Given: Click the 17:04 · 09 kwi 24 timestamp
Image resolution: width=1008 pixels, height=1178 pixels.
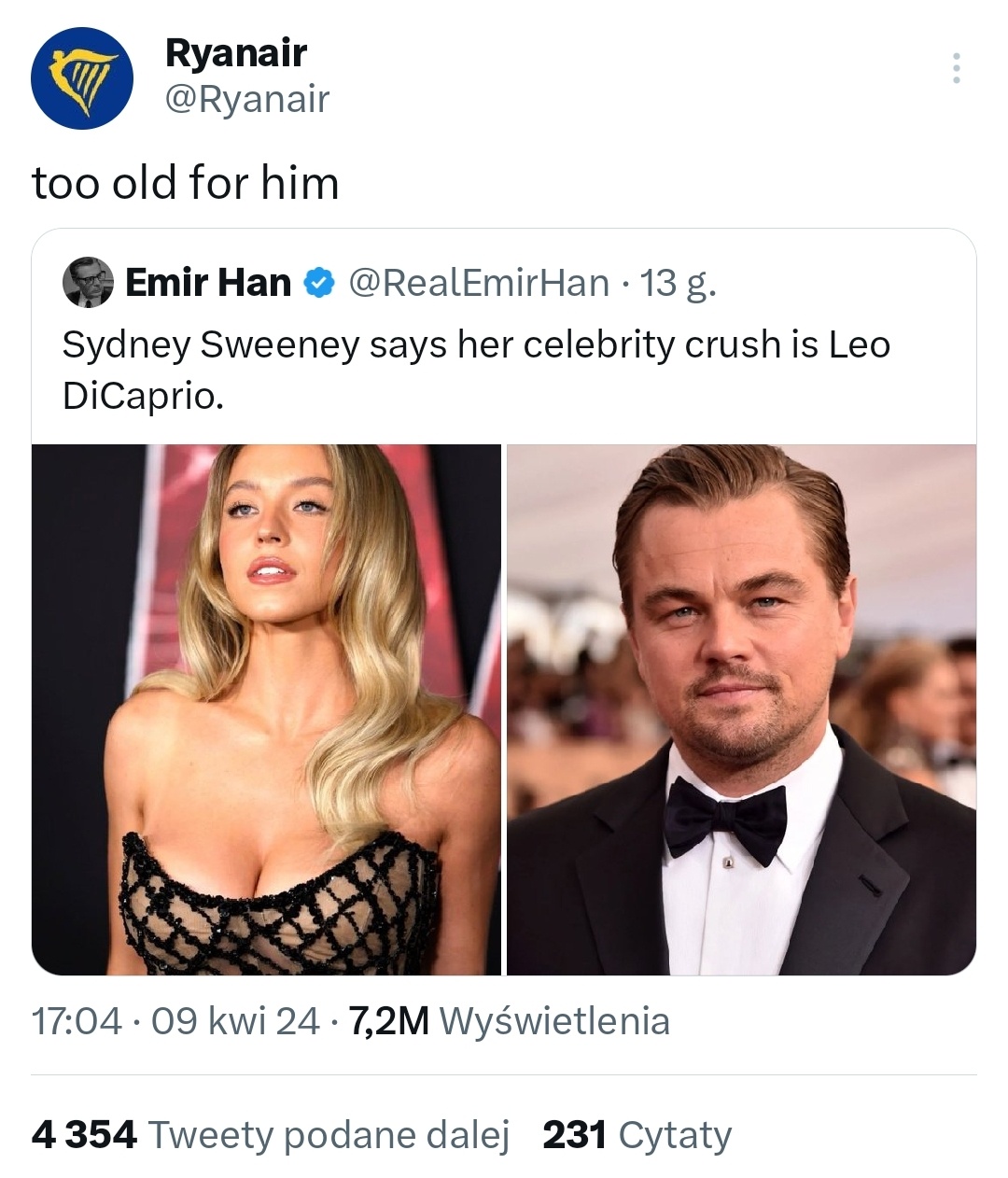Looking at the screenshot, I should [175, 1020].
